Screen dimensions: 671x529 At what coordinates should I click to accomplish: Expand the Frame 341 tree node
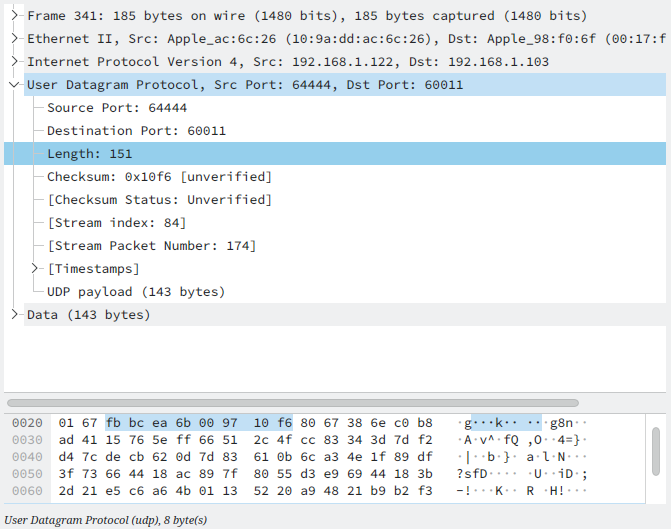[x=14, y=16]
